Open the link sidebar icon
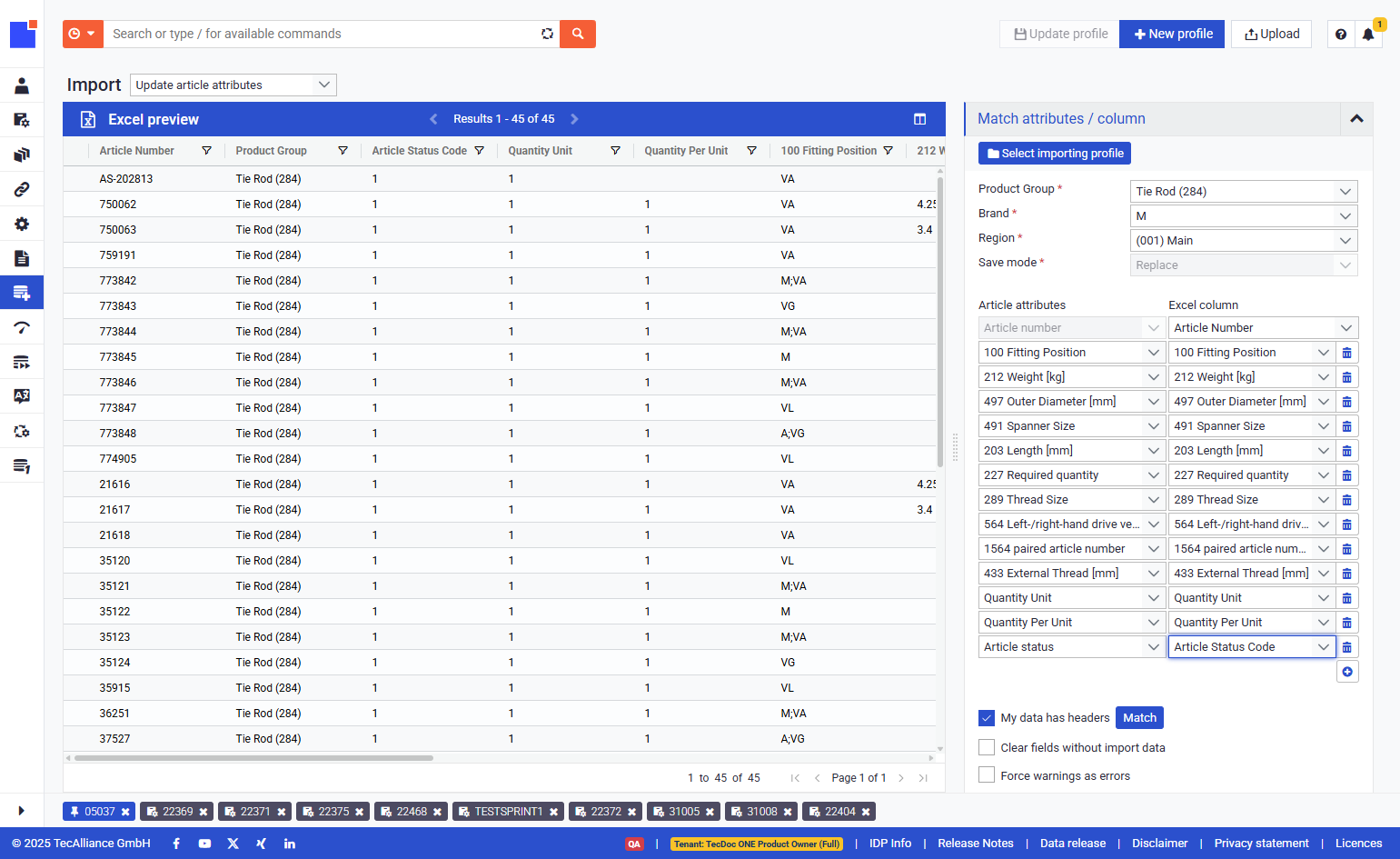 (x=22, y=189)
